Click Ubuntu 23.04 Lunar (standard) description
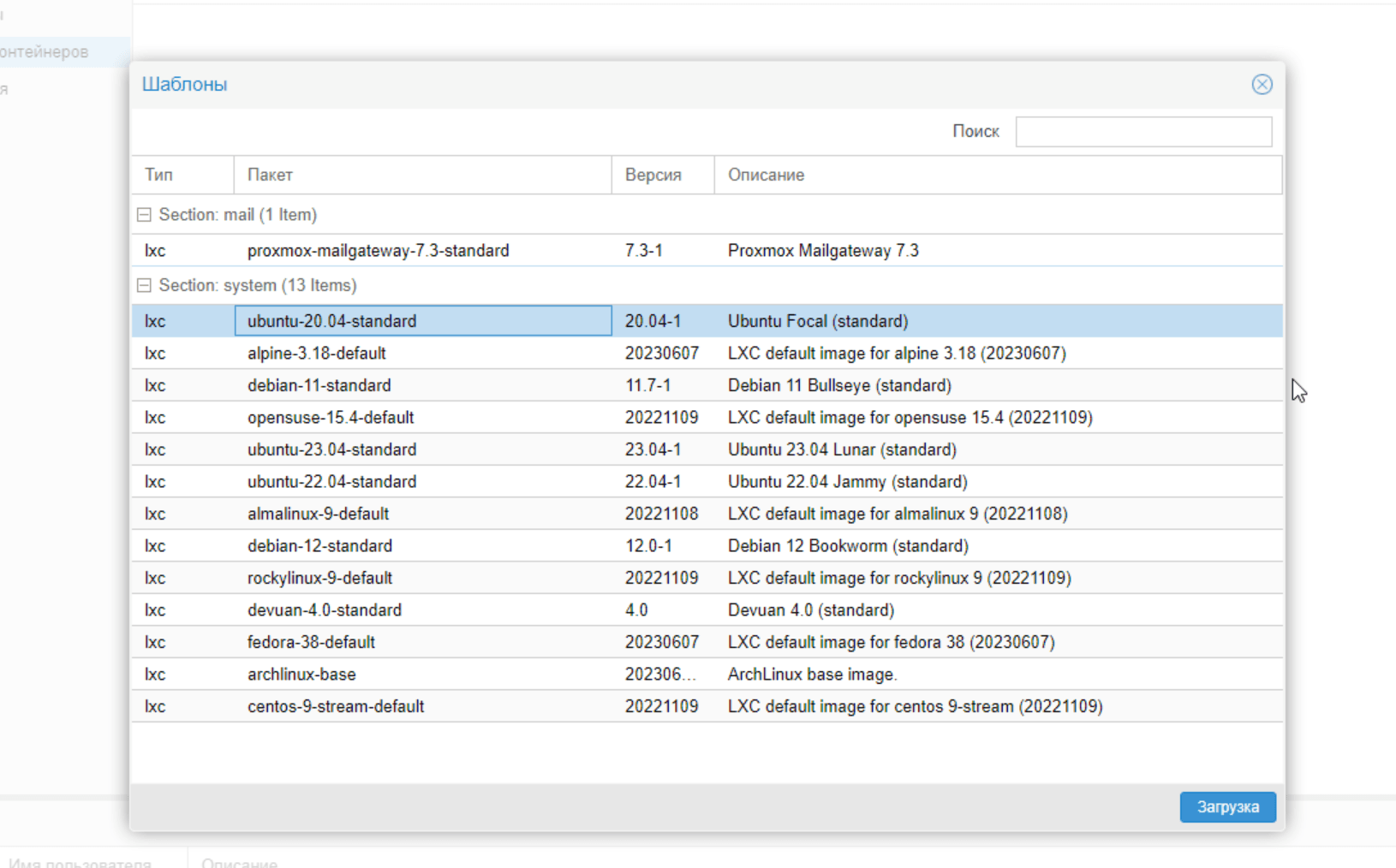 click(842, 449)
